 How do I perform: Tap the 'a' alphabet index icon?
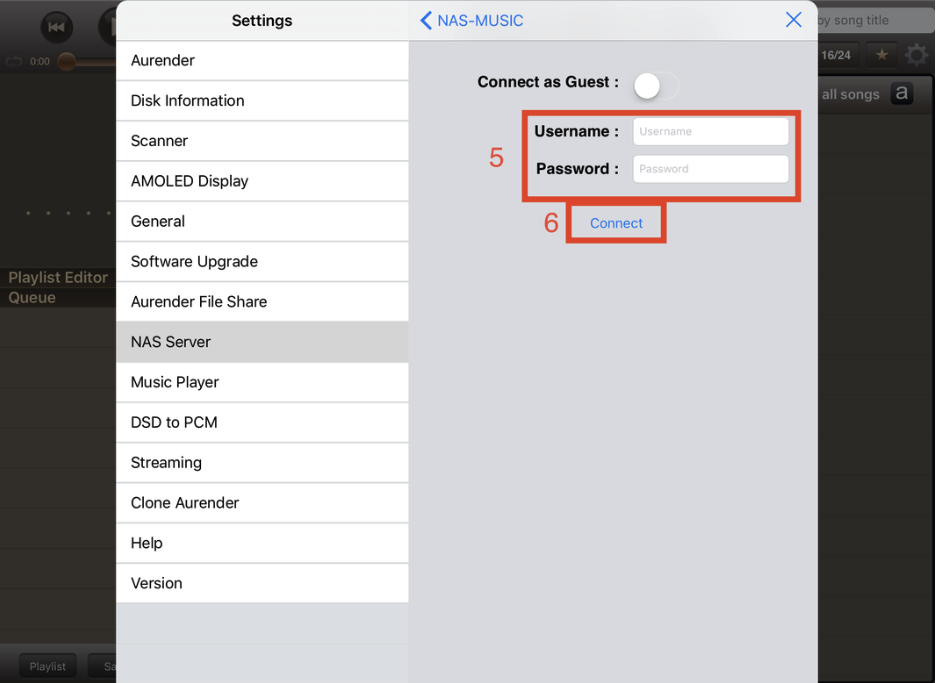click(x=902, y=94)
